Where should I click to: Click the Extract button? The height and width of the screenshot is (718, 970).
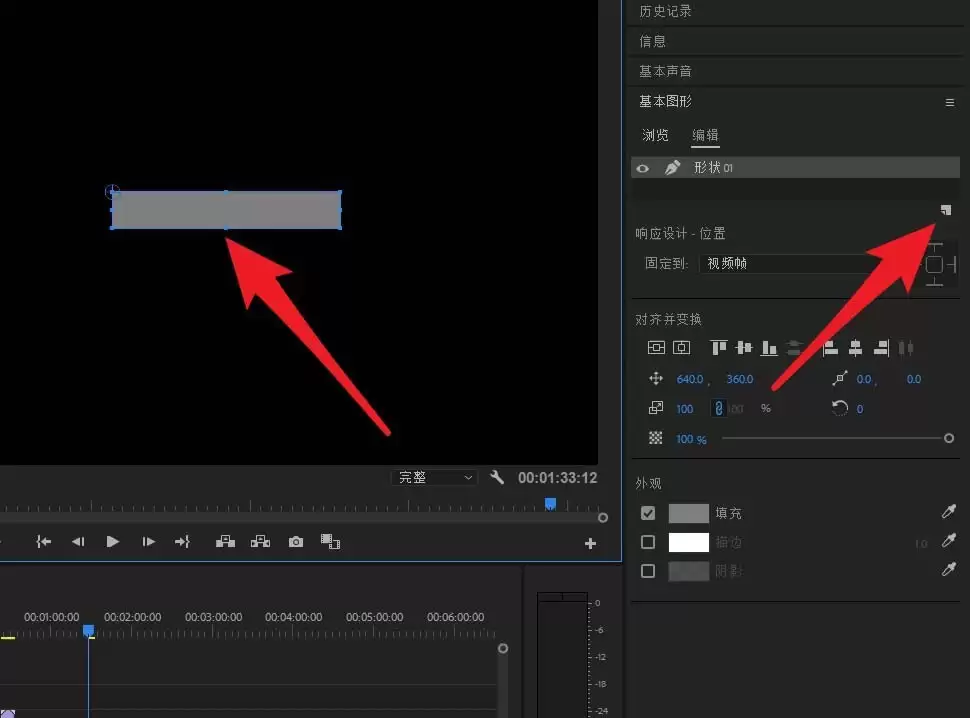260,542
